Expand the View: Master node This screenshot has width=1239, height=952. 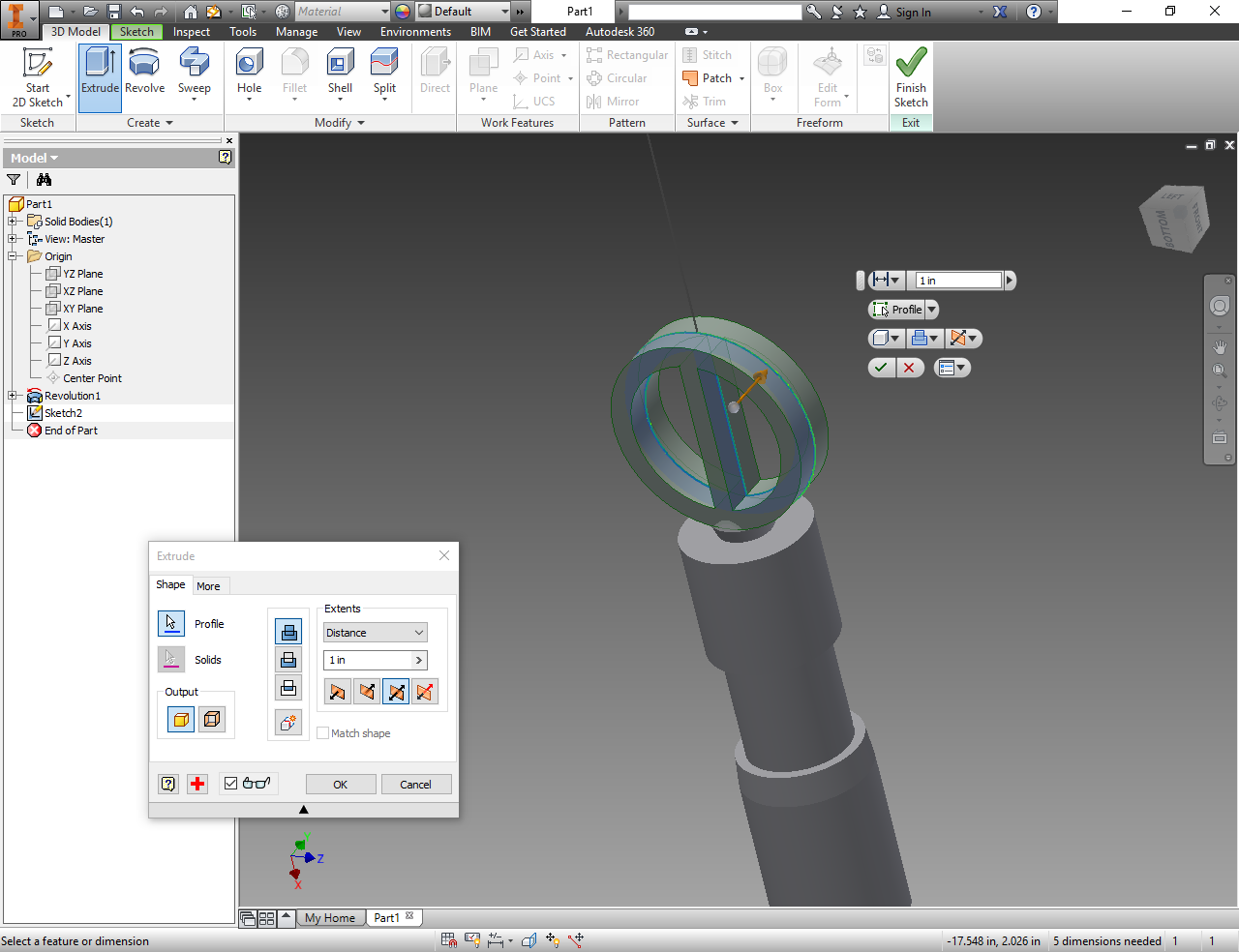pyautogui.click(x=12, y=239)
